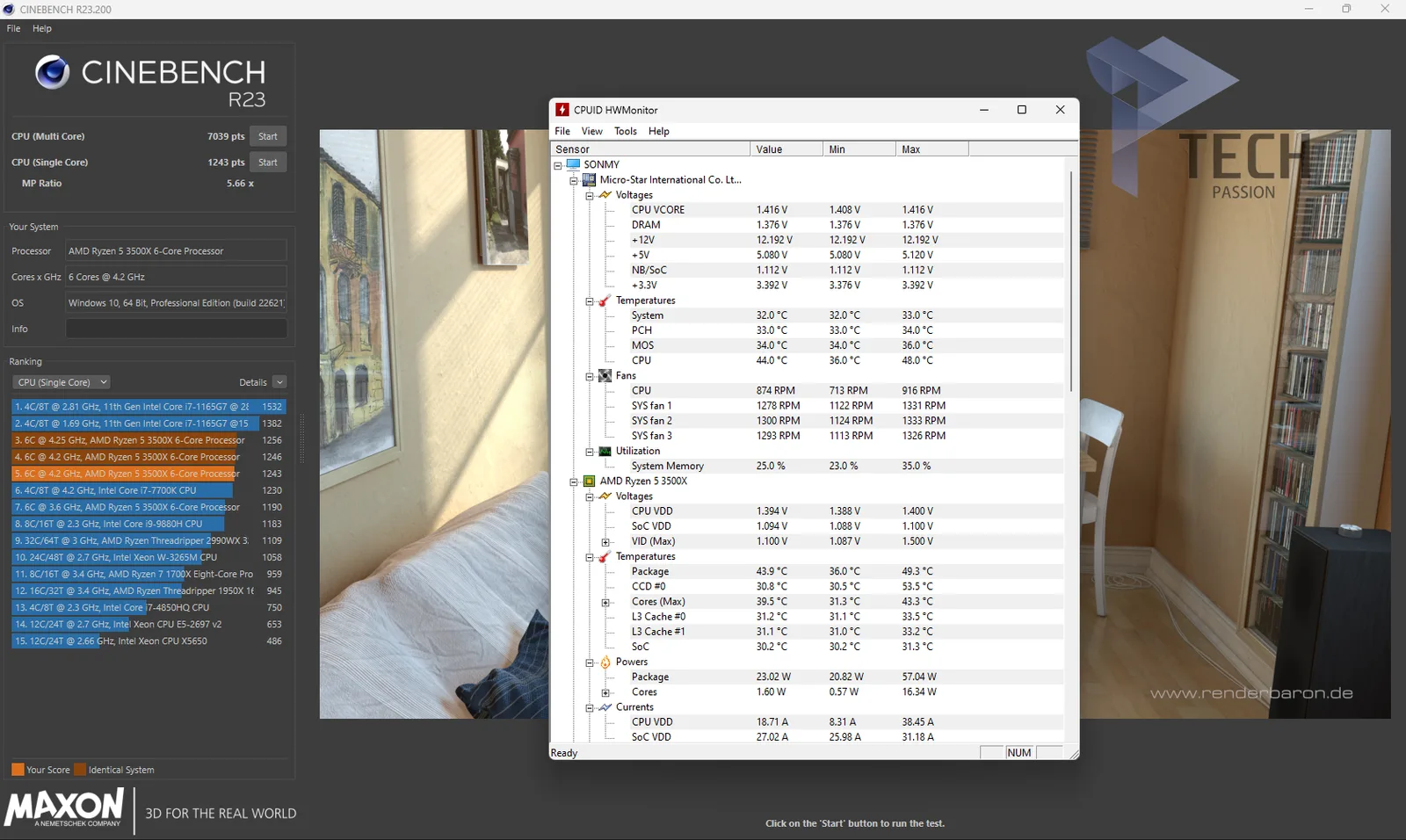Select ranking entry i7-1165G7 @ 28W scoring 1532
Image resolution: width=1406 pixels, height=840 pixels.
coord(149,407)
